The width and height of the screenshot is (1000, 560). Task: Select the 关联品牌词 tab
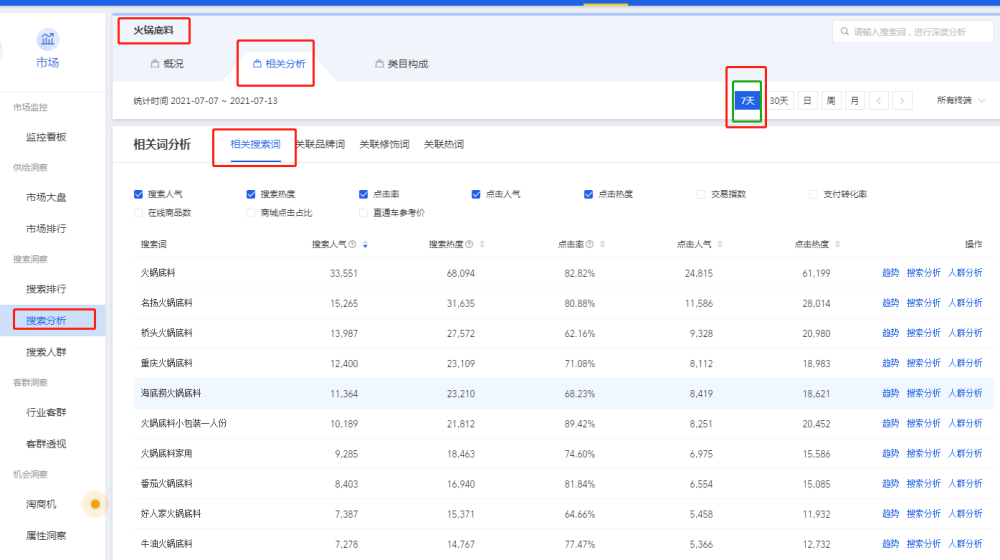point(320,145)
